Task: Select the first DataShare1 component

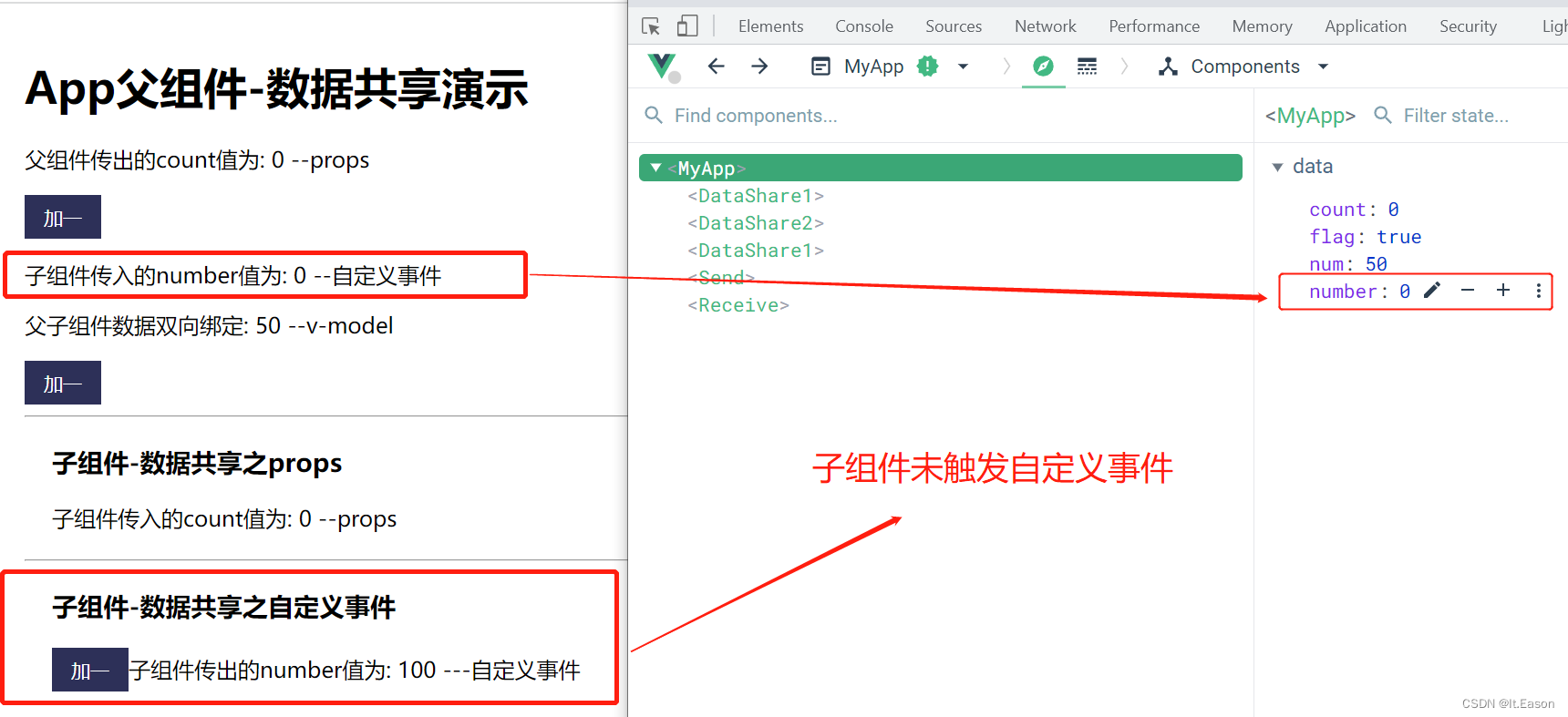Action: click(x=756, y=196)
